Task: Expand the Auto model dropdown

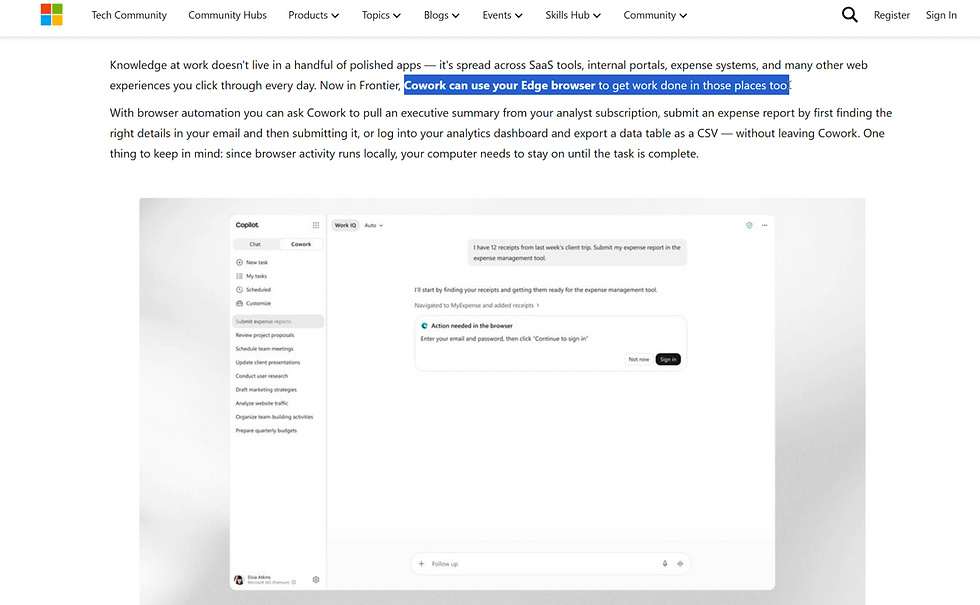Action: tap(374, 226)
